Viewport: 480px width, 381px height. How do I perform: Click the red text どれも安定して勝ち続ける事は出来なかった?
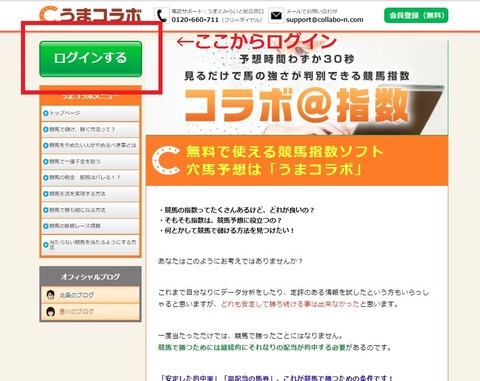(290, 304)
